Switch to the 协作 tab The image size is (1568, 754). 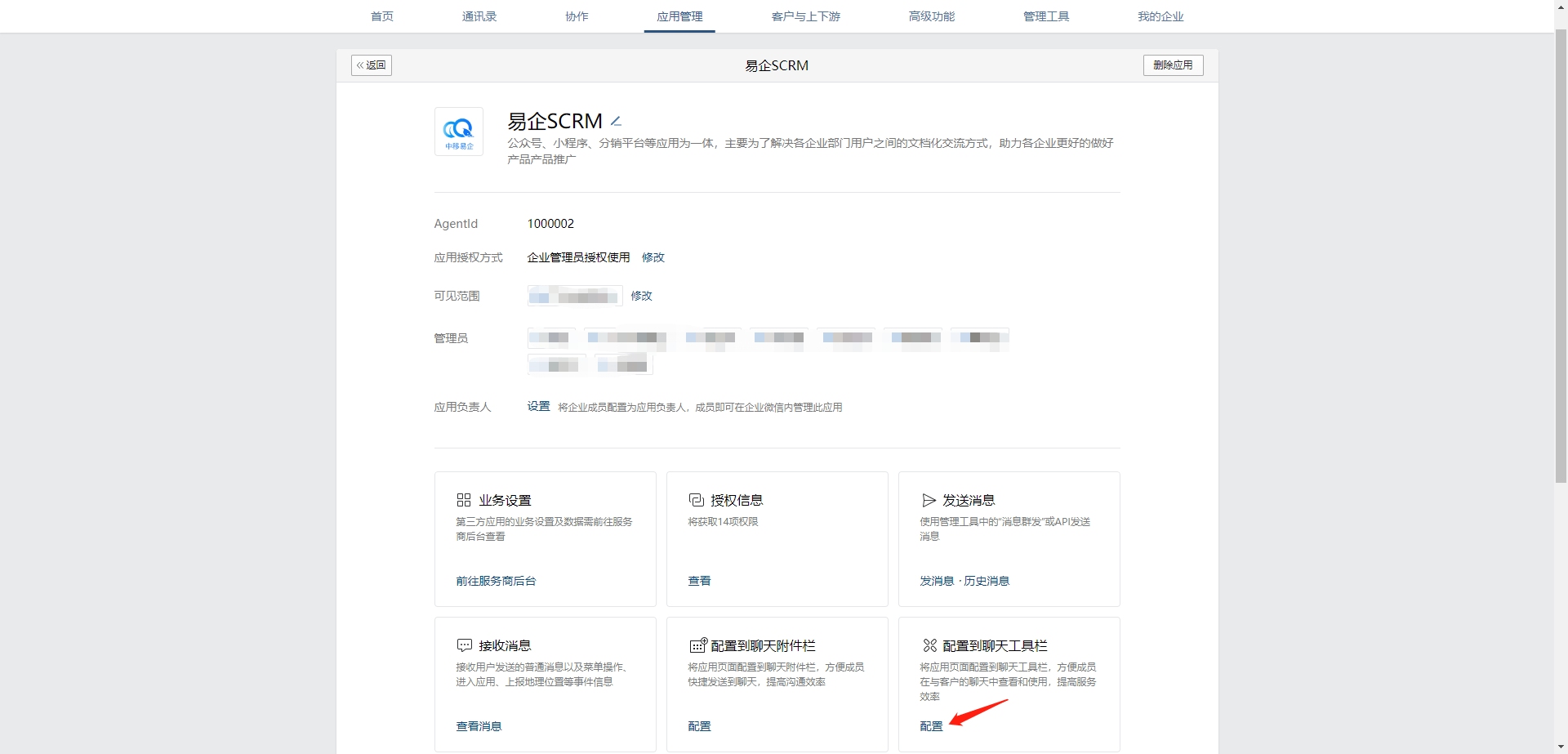pos(577,16)
